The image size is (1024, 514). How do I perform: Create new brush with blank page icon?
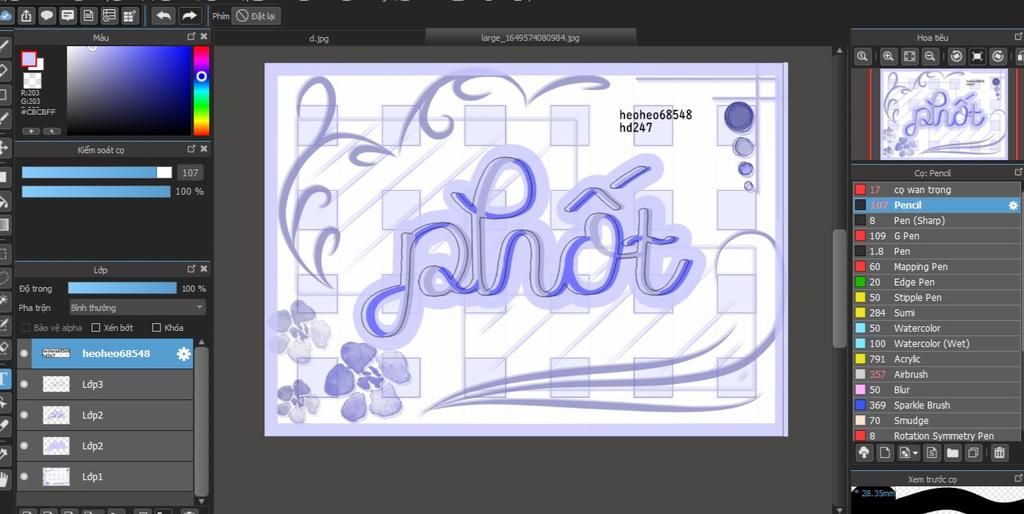[884, 453]
